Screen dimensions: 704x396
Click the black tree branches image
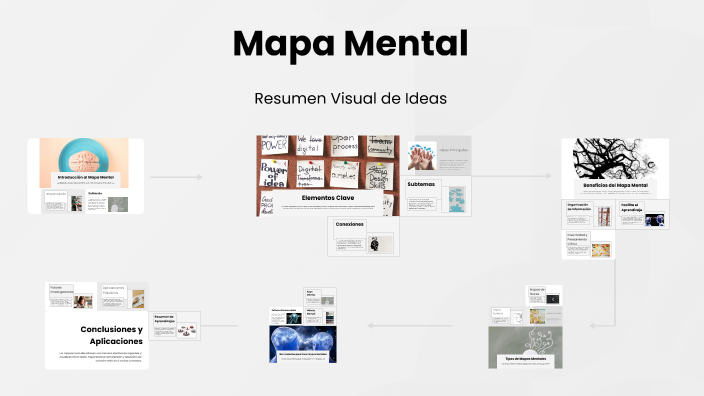[615, 158]
